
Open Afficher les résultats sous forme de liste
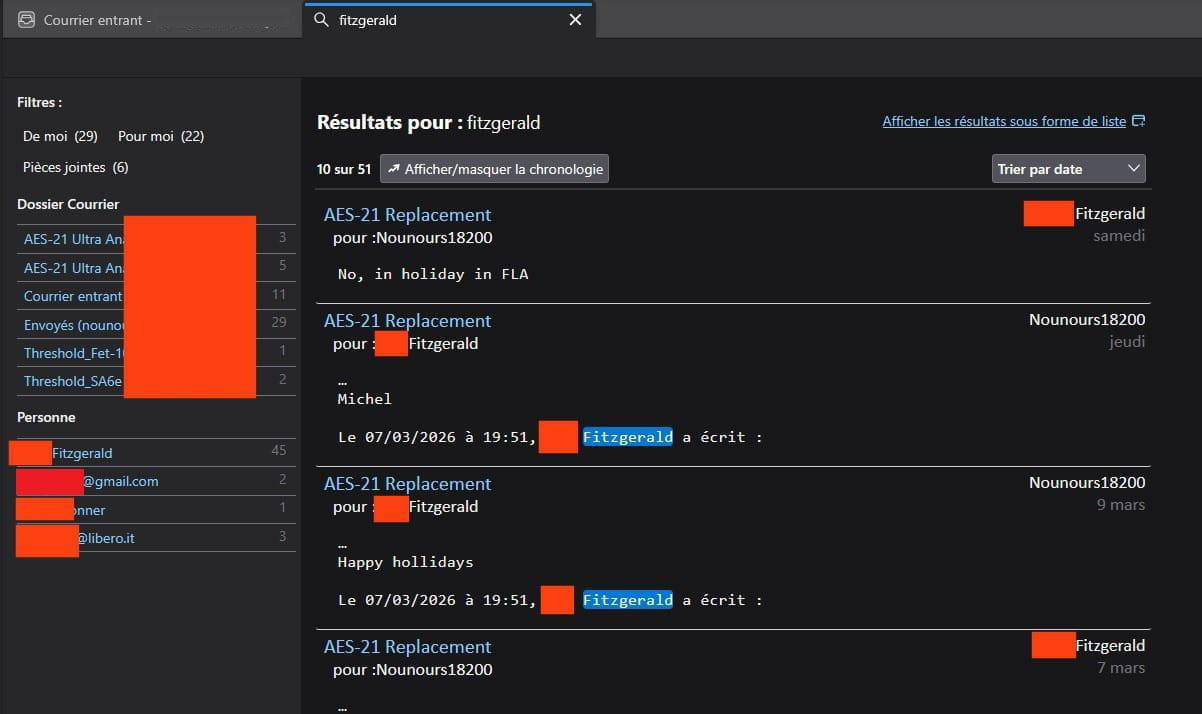click(1004, 121)
